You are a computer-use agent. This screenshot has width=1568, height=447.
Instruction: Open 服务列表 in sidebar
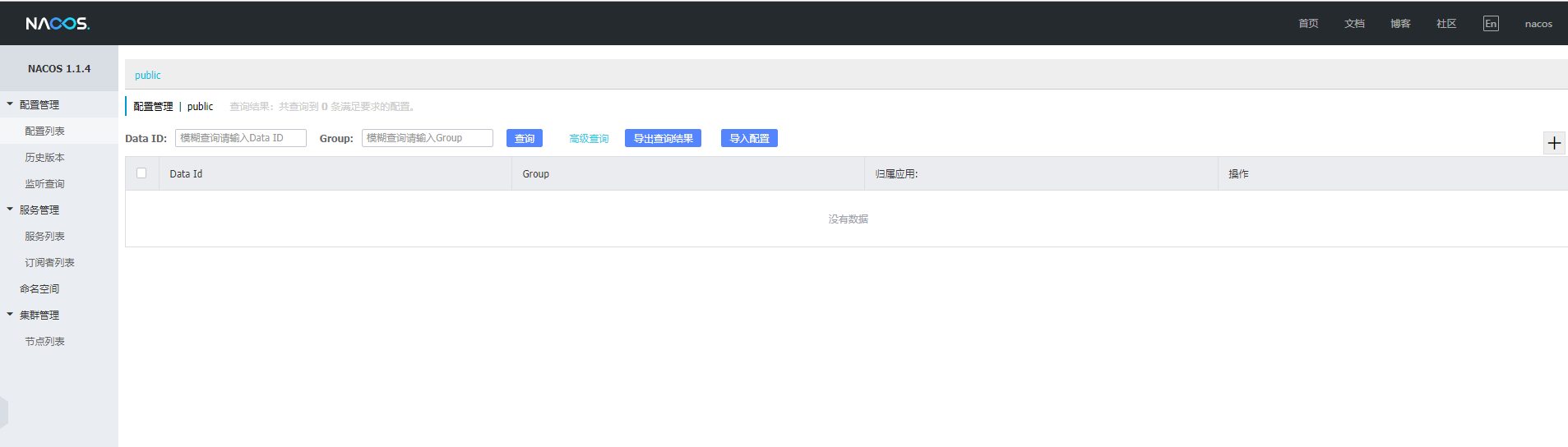pos(44,237)
